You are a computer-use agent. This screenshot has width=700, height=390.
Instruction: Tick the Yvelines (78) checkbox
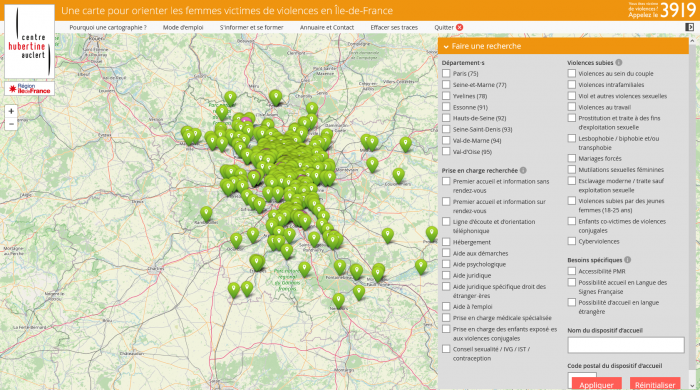[x=446, y=95]
